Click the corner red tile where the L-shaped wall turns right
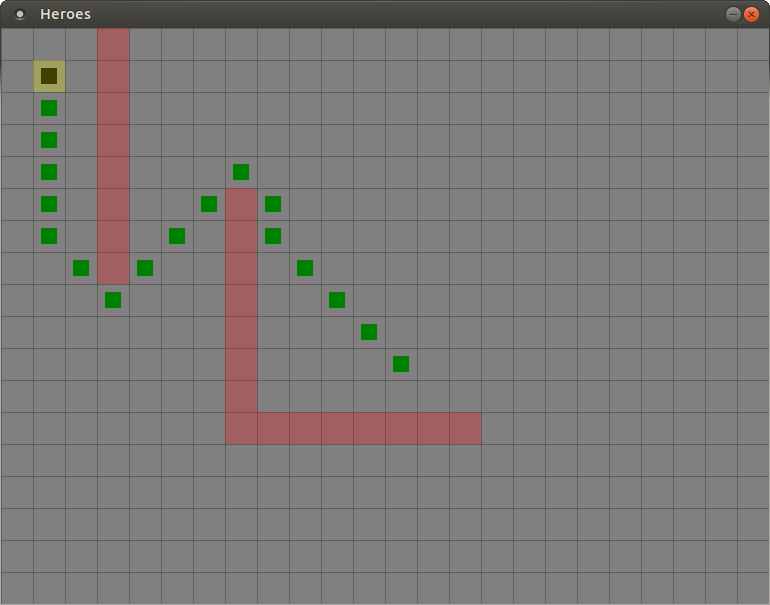 (241, 428)
